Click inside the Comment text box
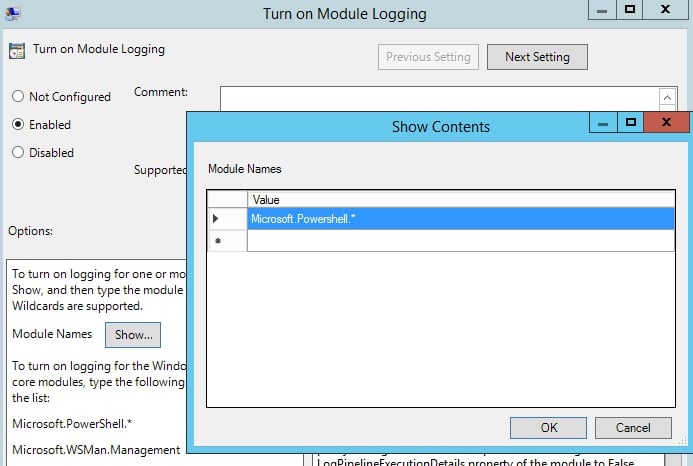 point(439,99)
